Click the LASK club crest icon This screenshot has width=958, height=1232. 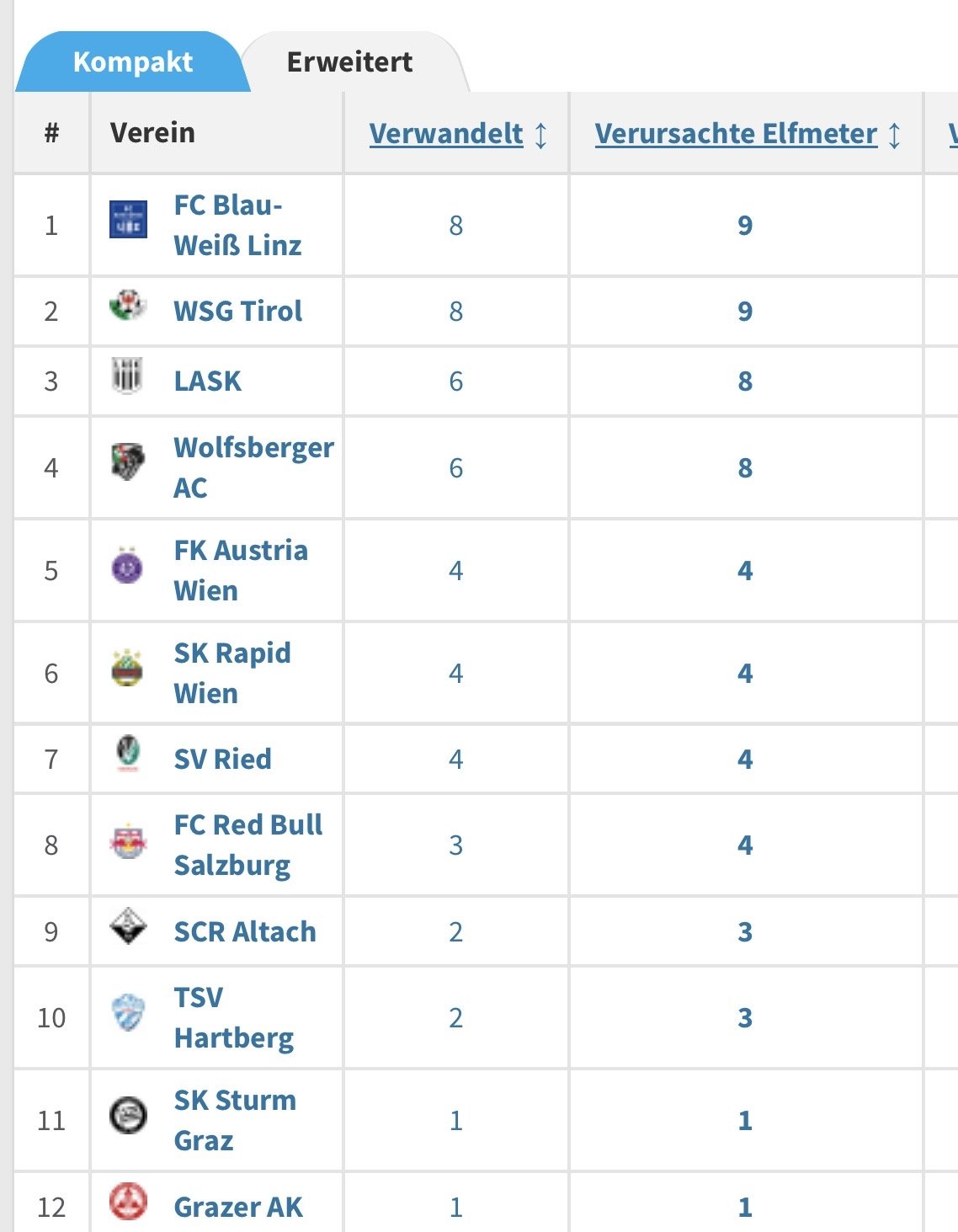tap(128, 376)
